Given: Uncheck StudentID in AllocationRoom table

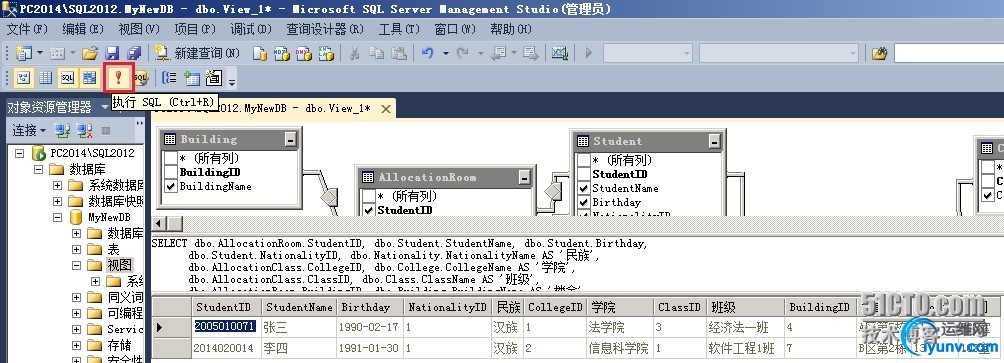Looking at the screenshot, I should pos(368,210).
